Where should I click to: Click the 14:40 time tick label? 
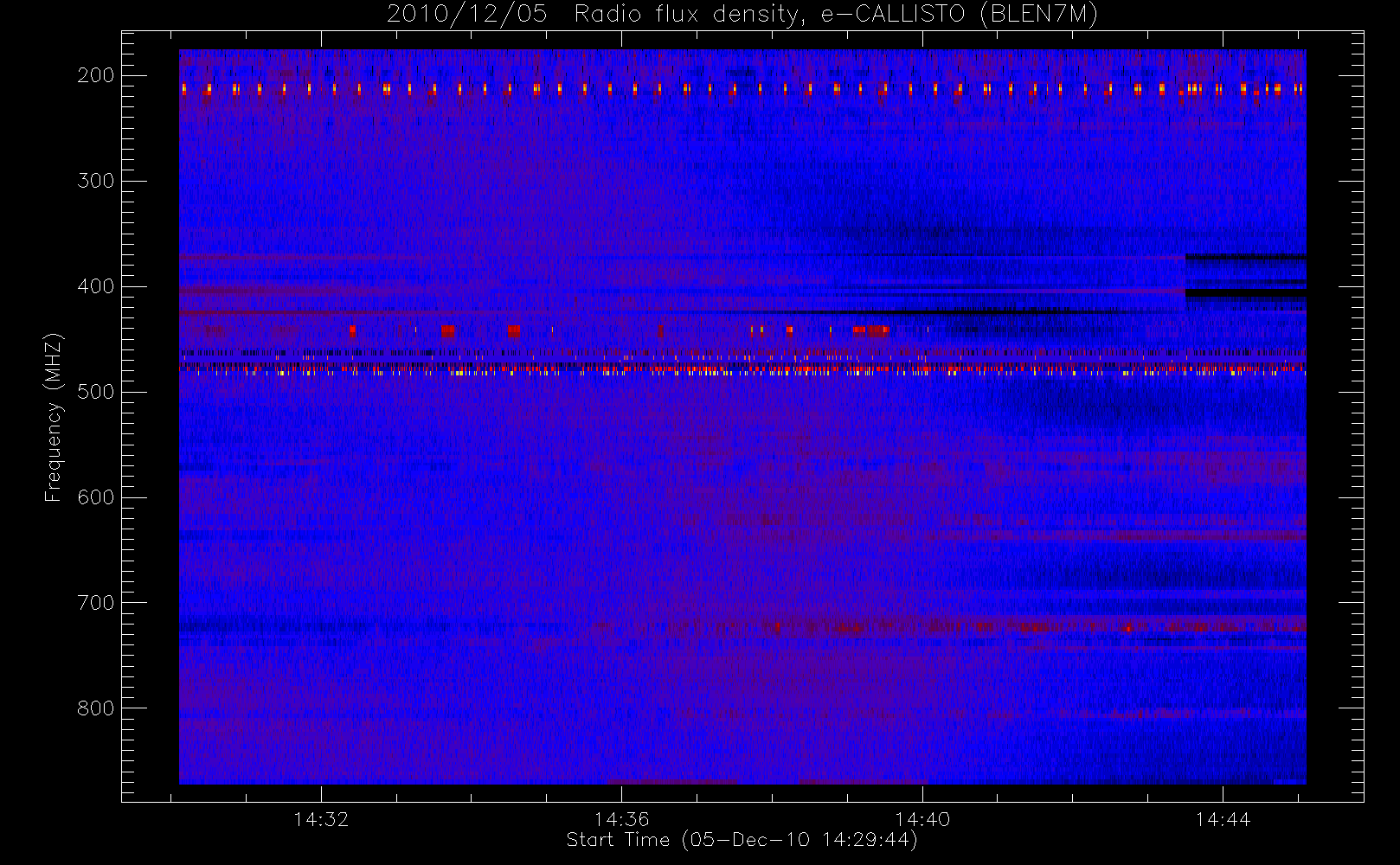coord(922,818)
